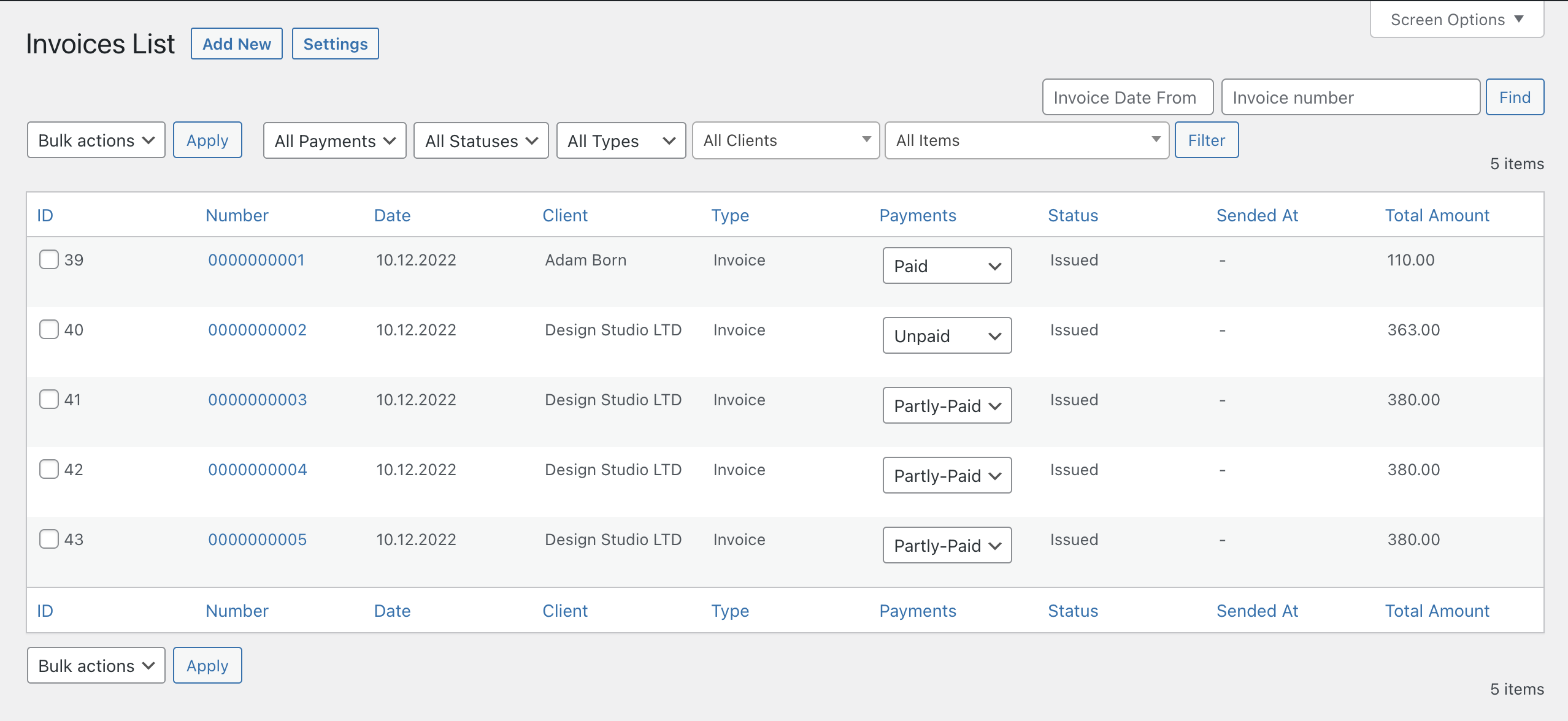Expand Screen Options panel
The image size is (1568, 721).
[1455, 19]
